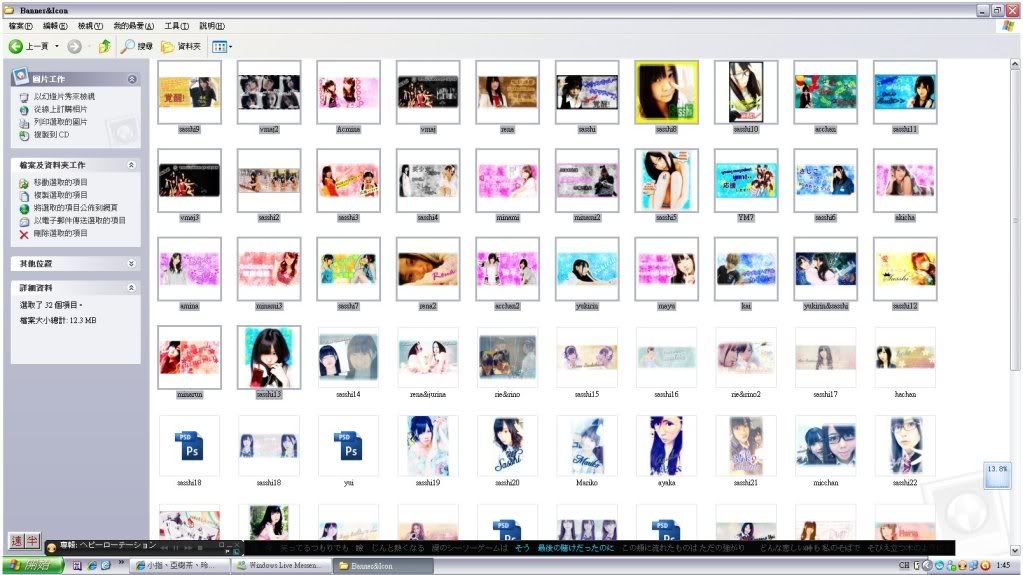Click 以幻燈片秀來檢視 slideshow link

pyautogui.click(x=63, y=97)
